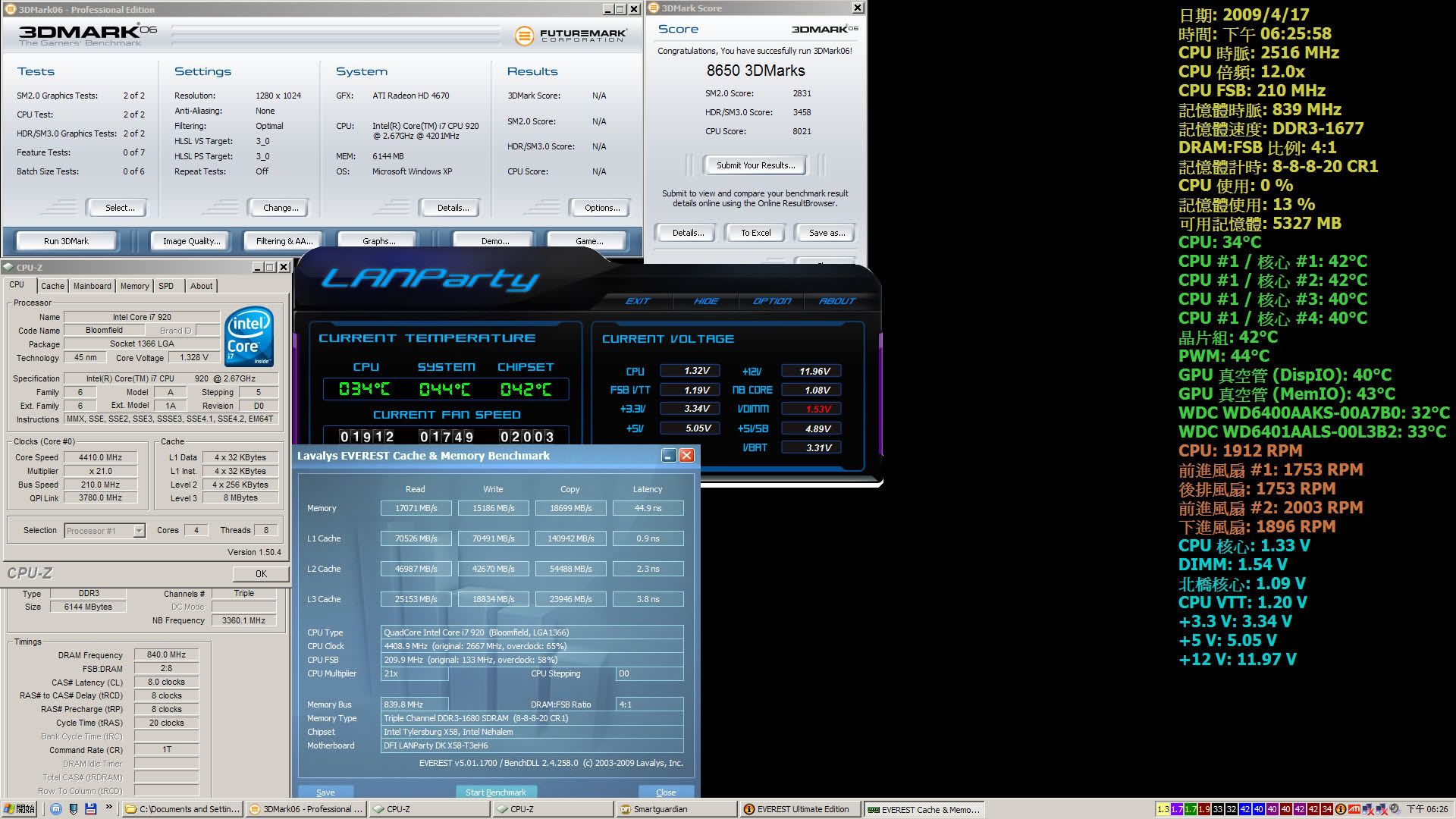Click Save in the EVEREST benchmark window
This screenshot has width=1456, height=819.
point(325,792)
